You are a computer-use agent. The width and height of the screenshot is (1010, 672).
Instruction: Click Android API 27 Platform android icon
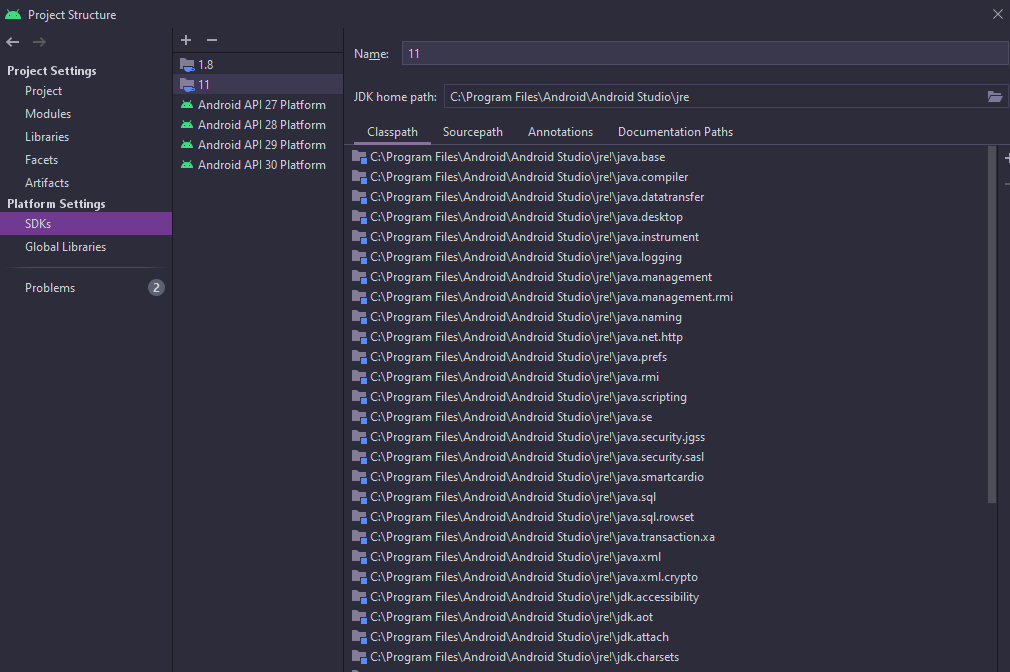point(187,104)
